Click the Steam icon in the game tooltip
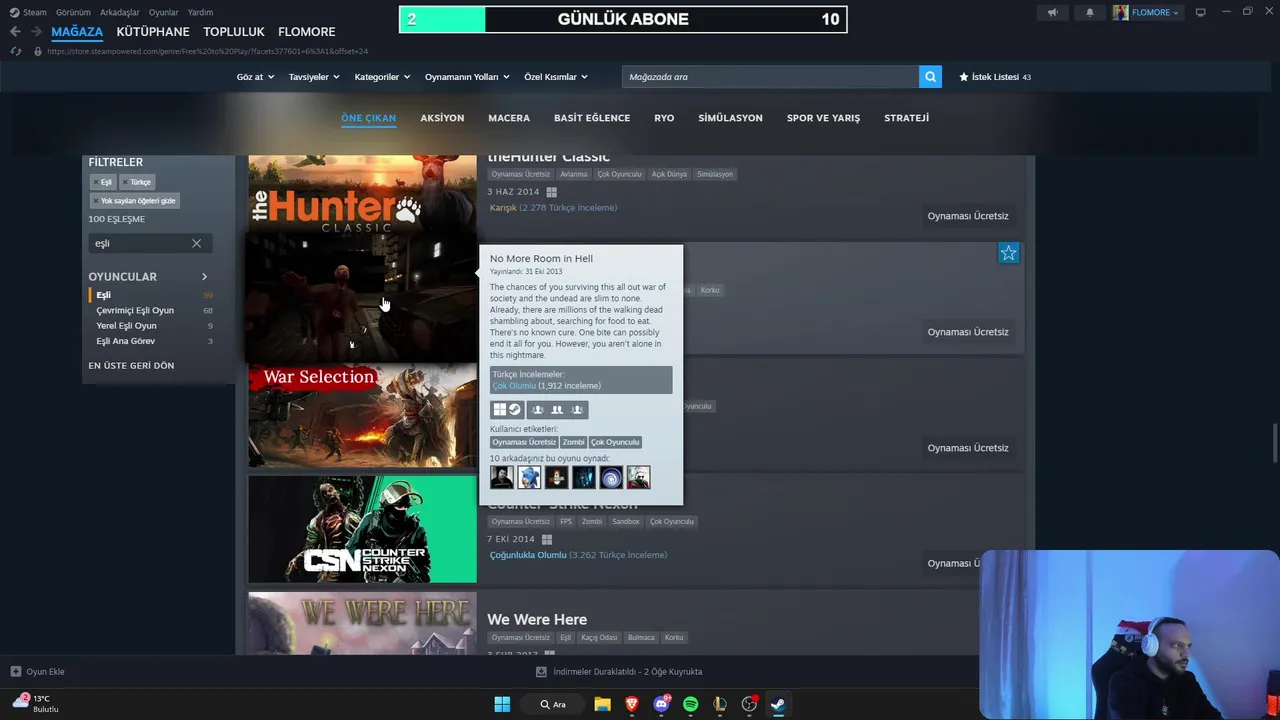The width and height of the screenshot is (1280, 720). [514, 409]
